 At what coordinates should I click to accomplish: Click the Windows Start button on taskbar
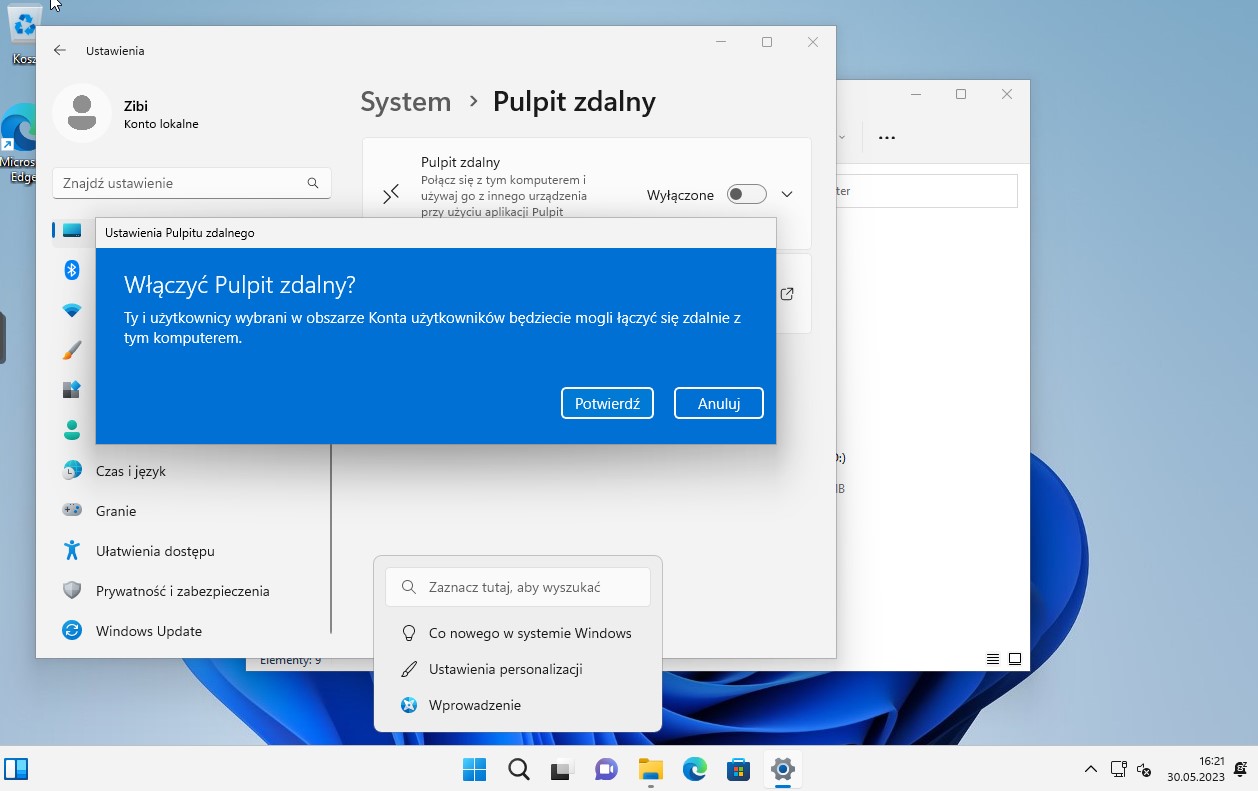(x=474, y=769)
